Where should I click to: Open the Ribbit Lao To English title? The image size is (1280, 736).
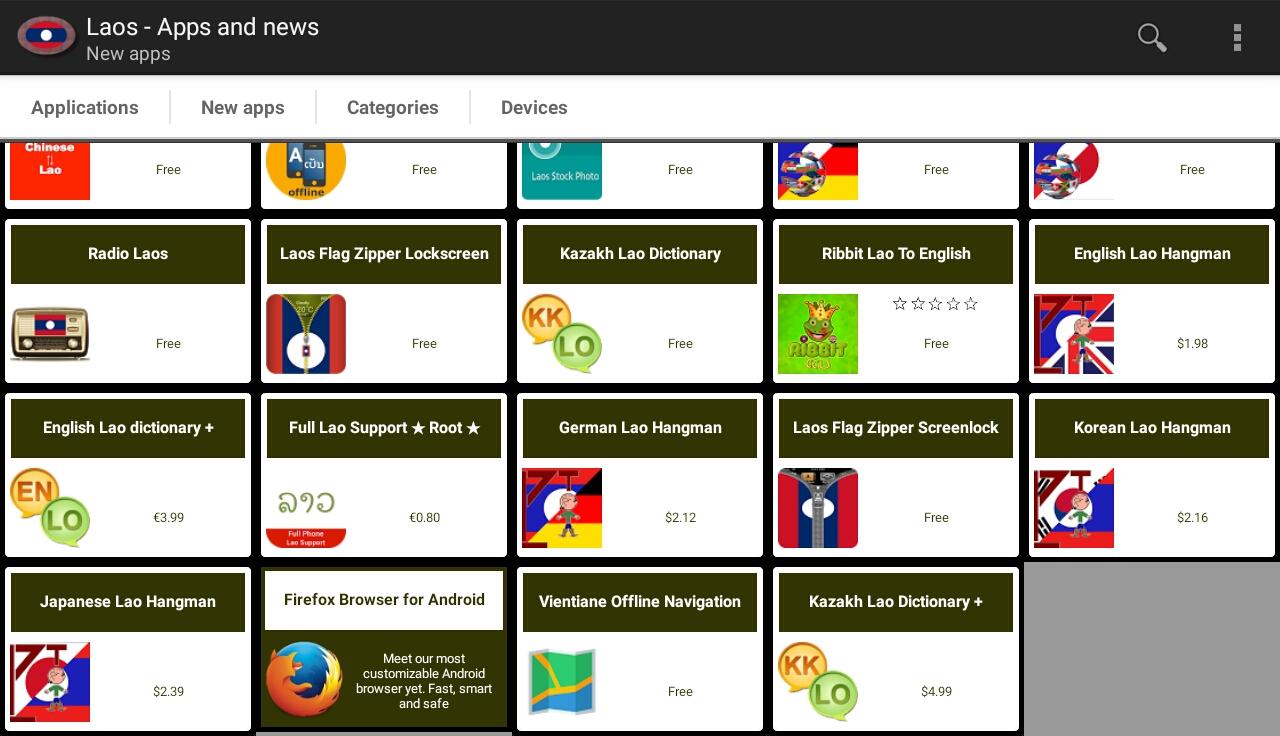tap(896, 254)
